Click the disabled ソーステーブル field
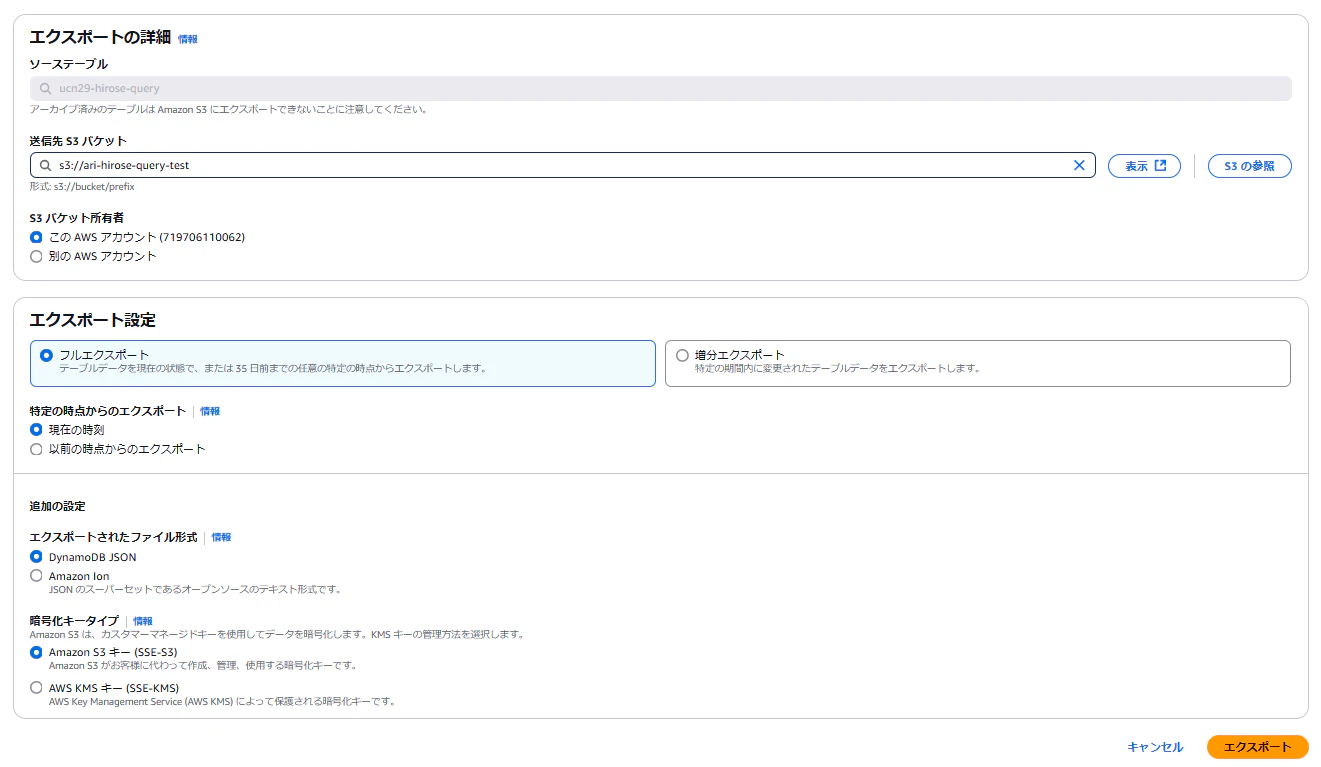 pos(661,88)
